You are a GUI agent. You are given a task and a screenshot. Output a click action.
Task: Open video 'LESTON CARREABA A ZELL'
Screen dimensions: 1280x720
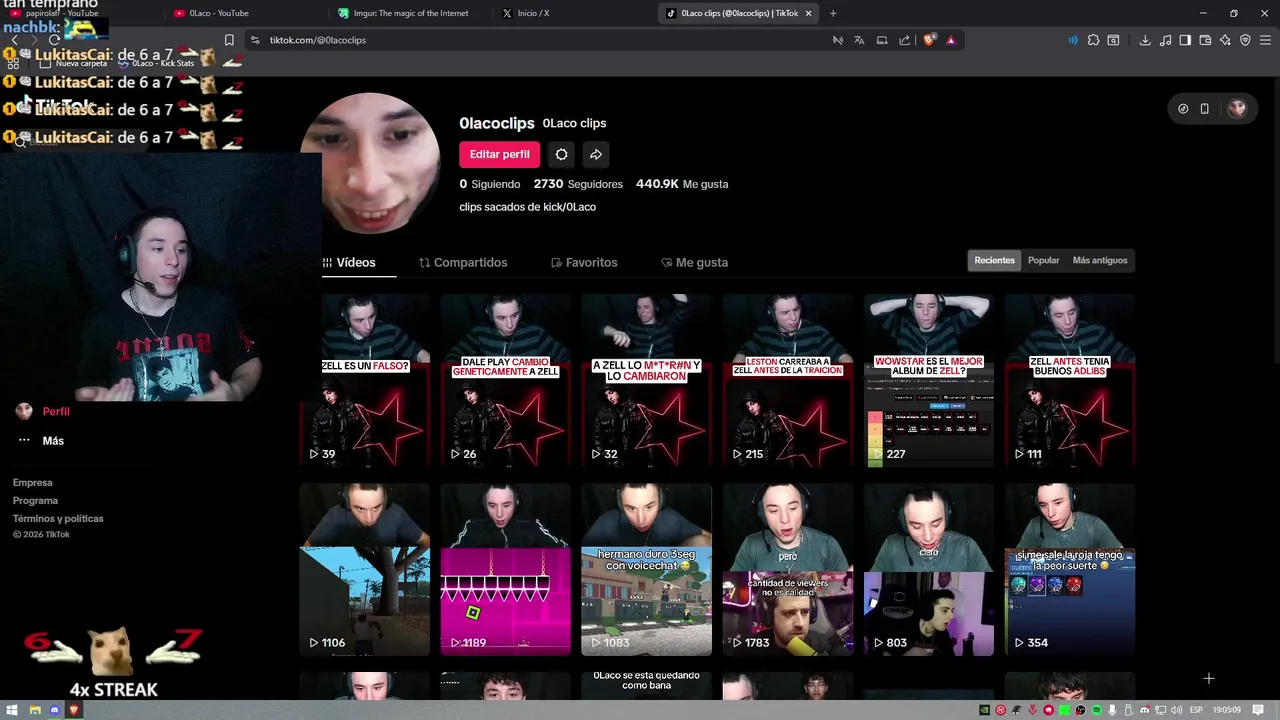coord(788,380)
